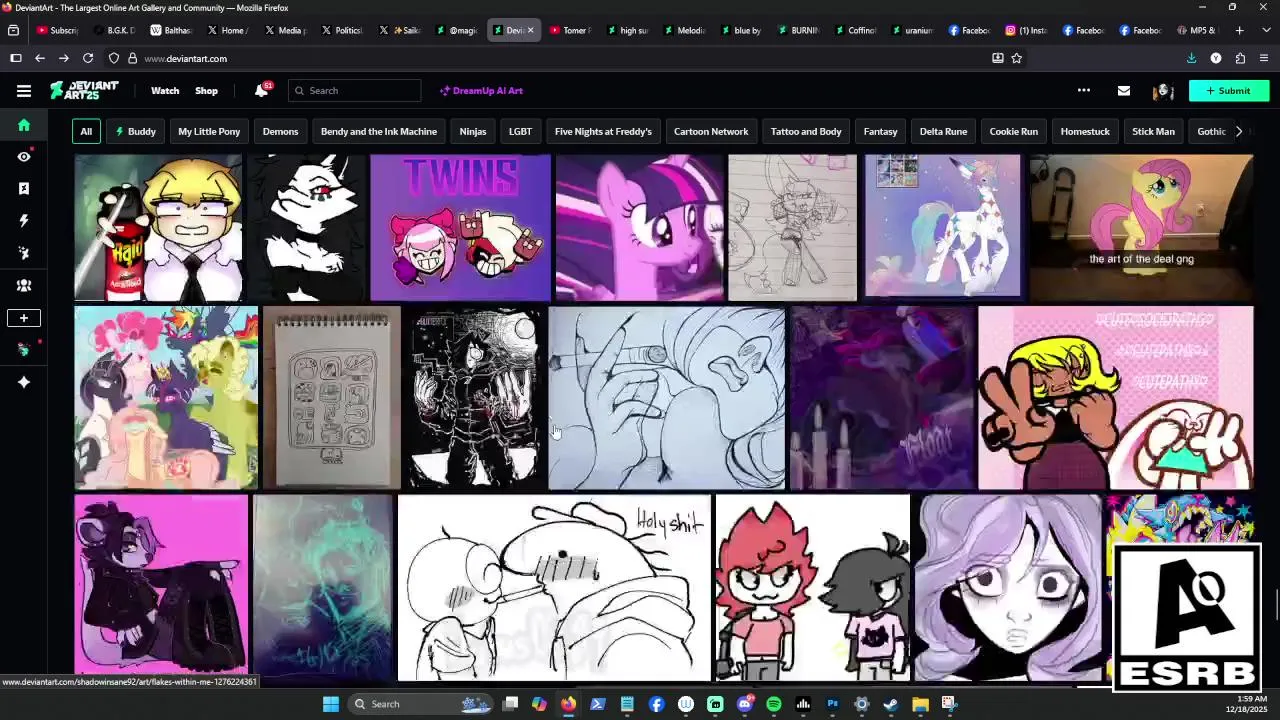Select the All topic filter
The width and height of the screenshot is (1280, 720).
pyautogui.click(x=86, y=131)
